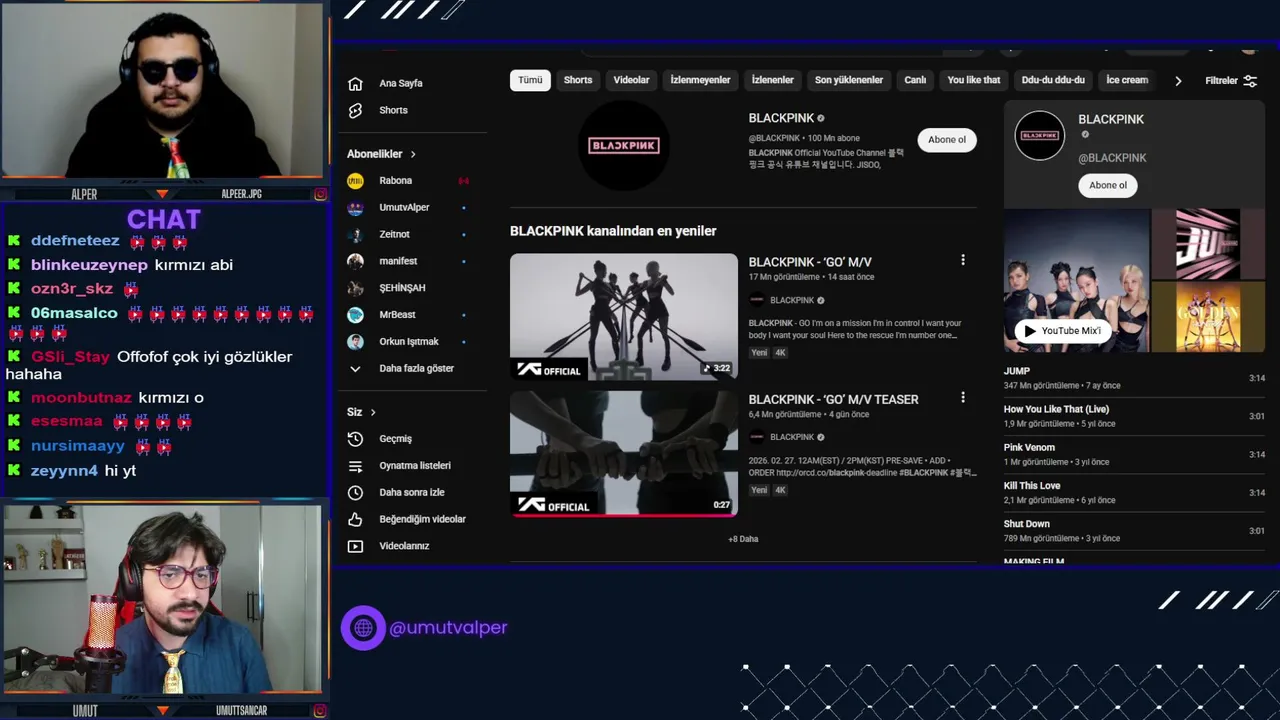Open Ana Sayfa home icon in sidebar

[355, 84]
